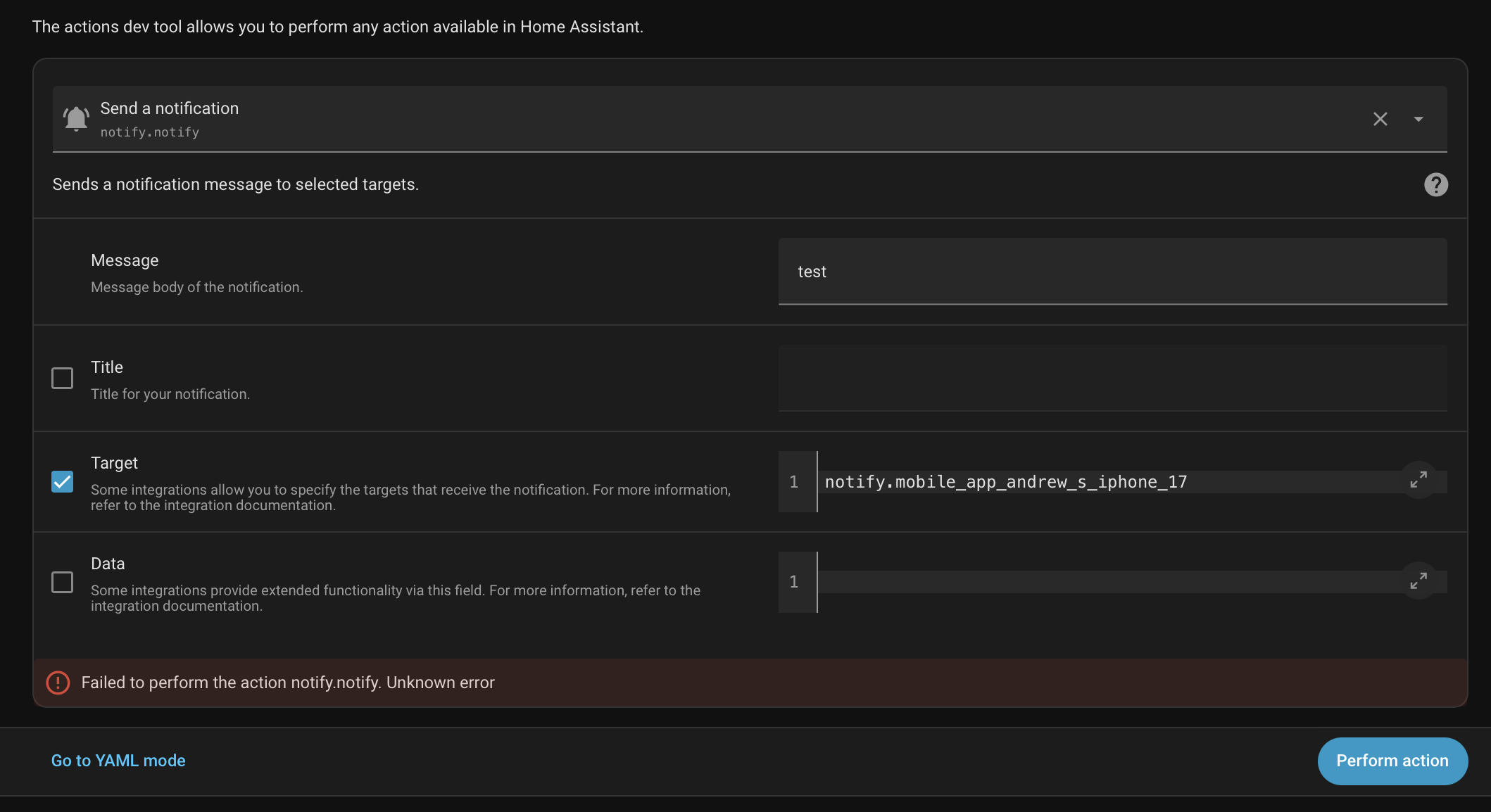The image size is (1491, 812).
Task: Enable the Data checkbox
Action: pyautogui.click(x=62, y=582)
